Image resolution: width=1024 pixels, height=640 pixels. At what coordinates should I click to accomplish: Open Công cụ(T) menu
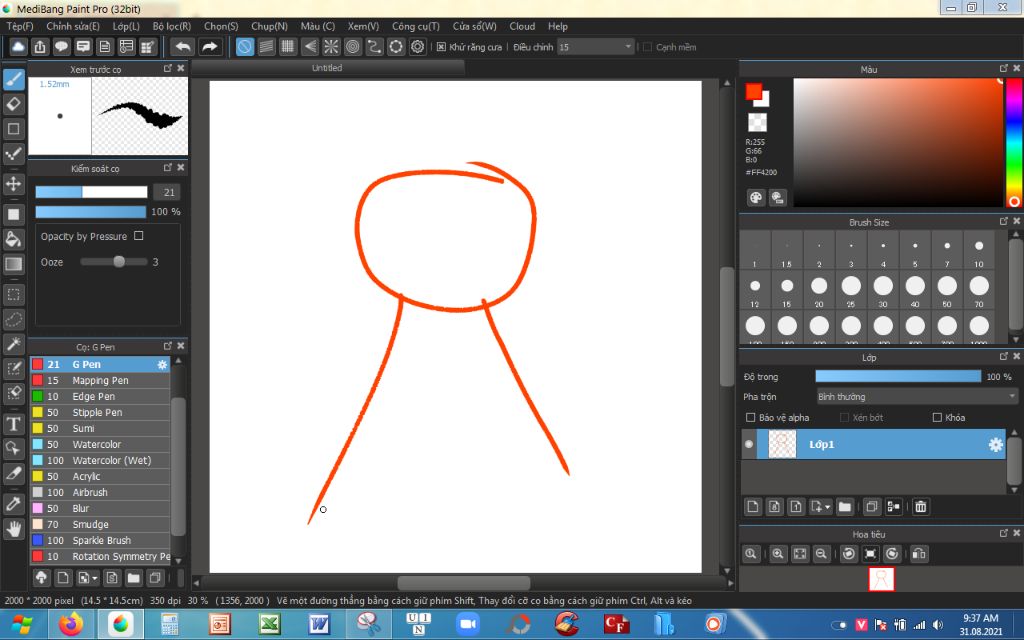tap(415, 26)
